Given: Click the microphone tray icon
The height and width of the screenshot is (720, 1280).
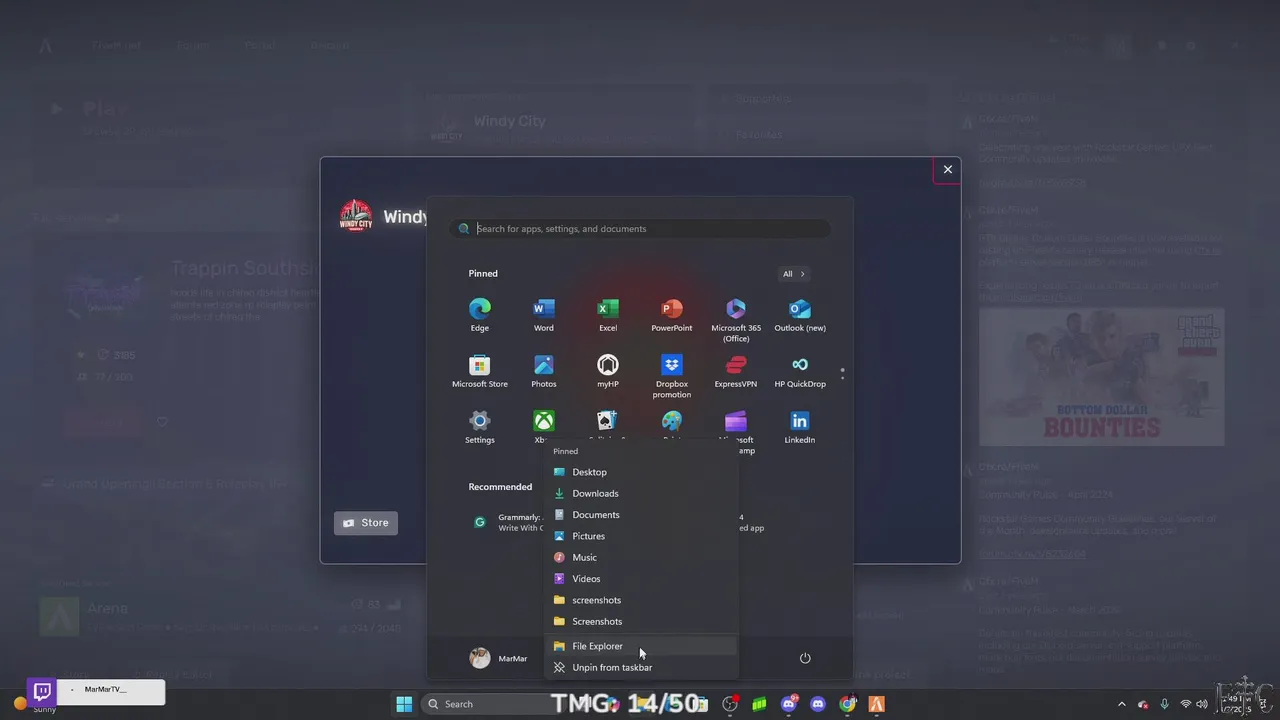Looking at the screenshot, I should [1164, 704].
